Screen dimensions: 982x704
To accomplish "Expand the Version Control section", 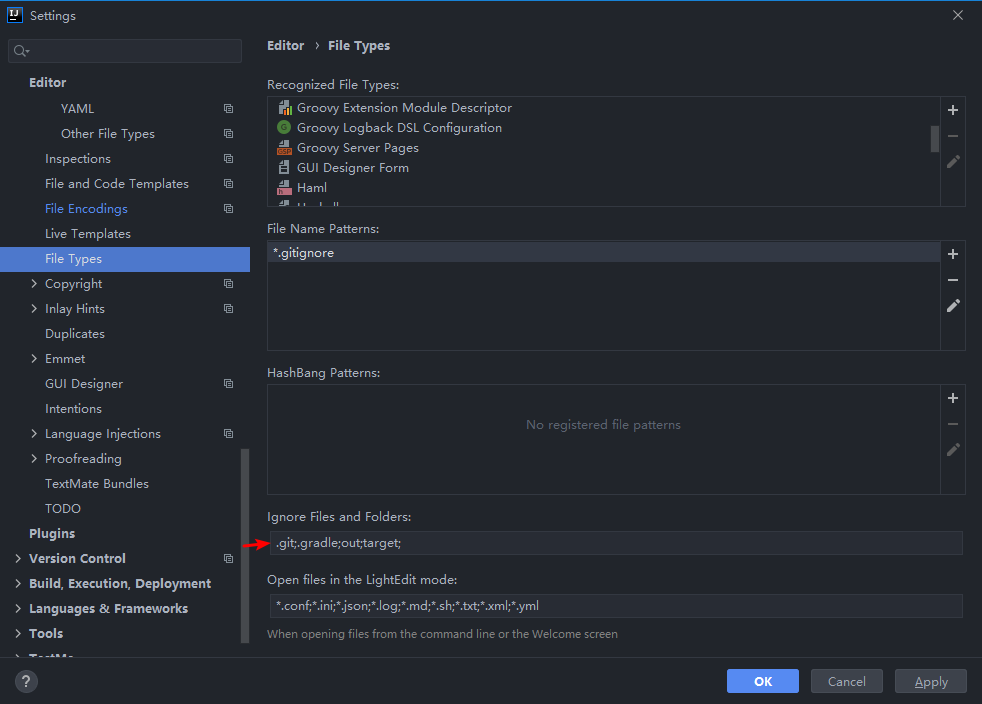I will (18, 559).
